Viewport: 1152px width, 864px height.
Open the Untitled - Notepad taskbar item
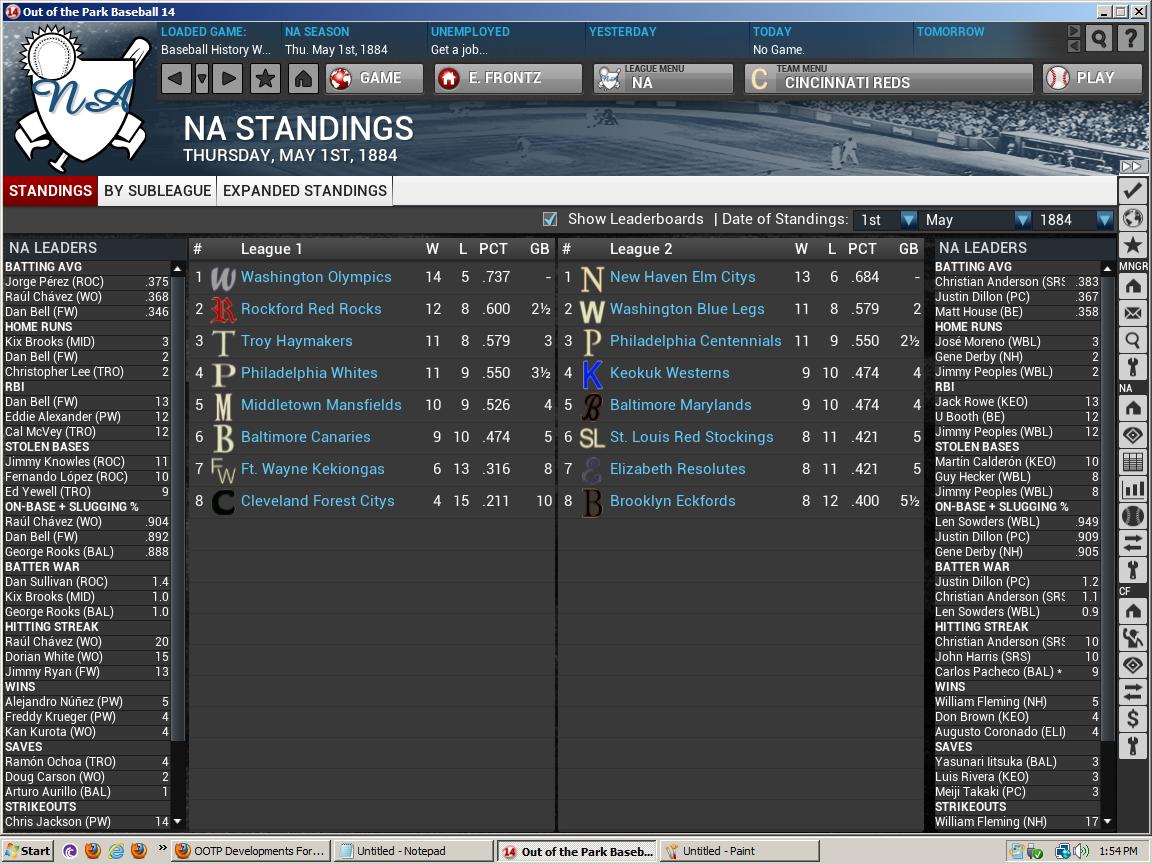(414, 851)
